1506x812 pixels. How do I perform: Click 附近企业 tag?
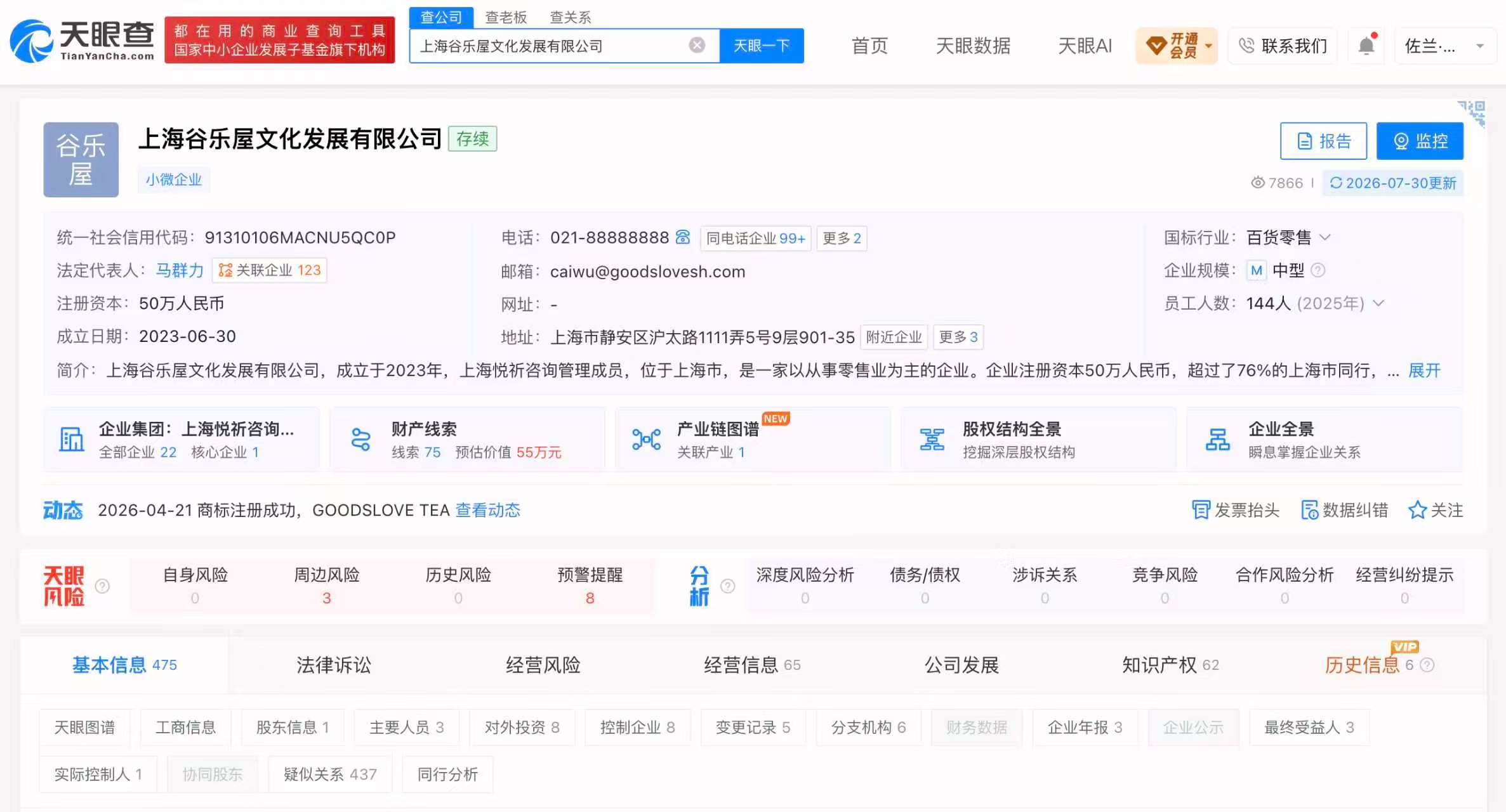click(x=894, y=337)
